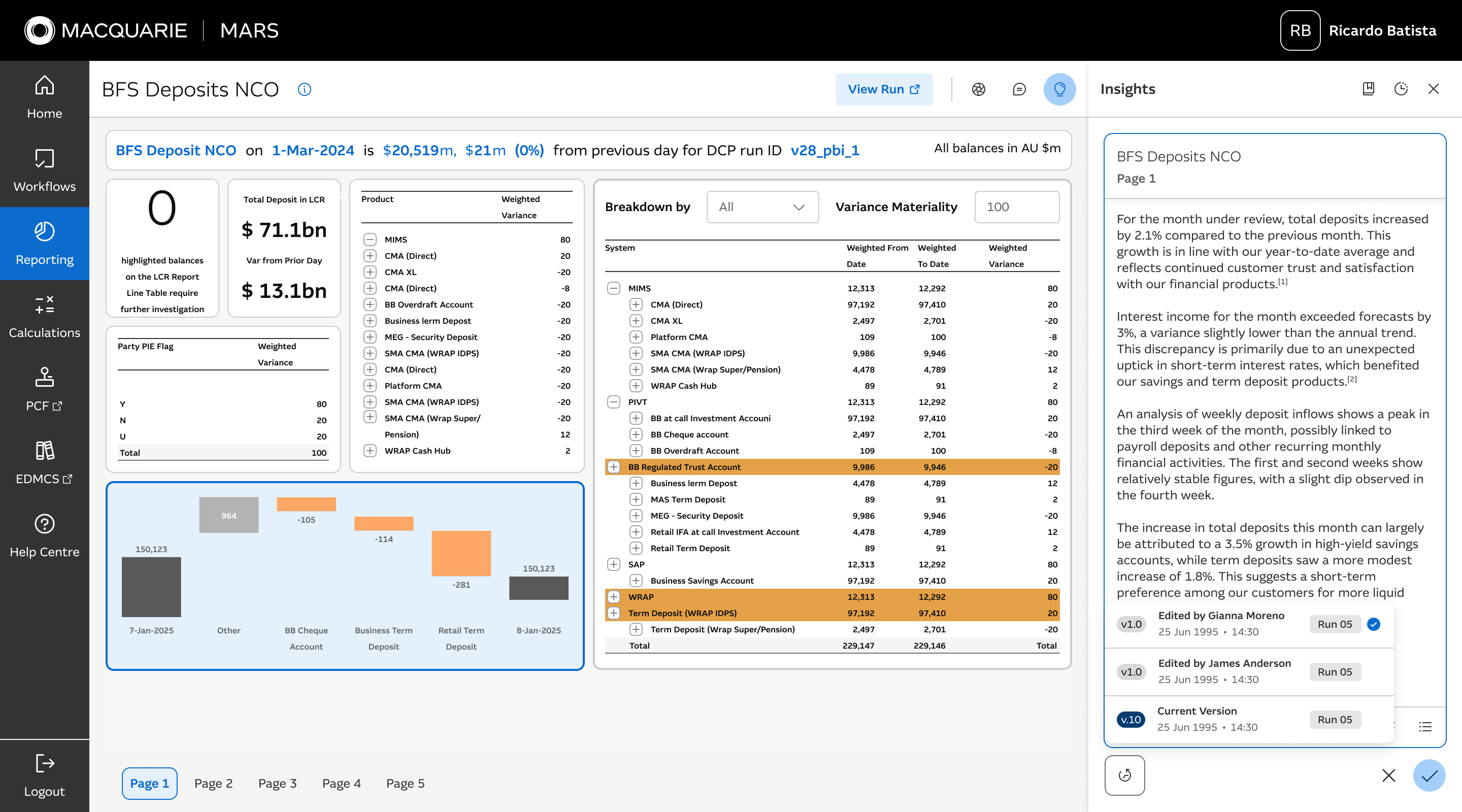Click the orange -114 Business Term Deposit bar
1462x812 pixels.
tap(384, 523)
